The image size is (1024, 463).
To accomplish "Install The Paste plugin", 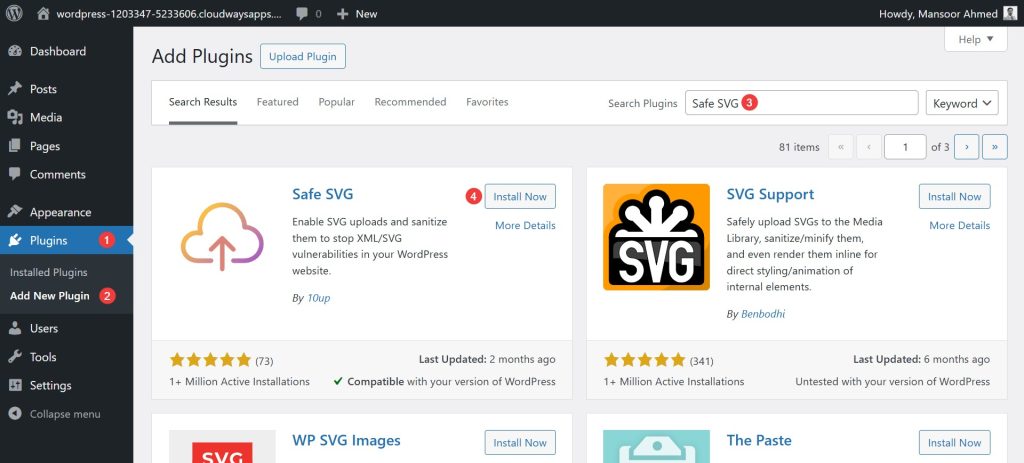I will coord(954,443).
